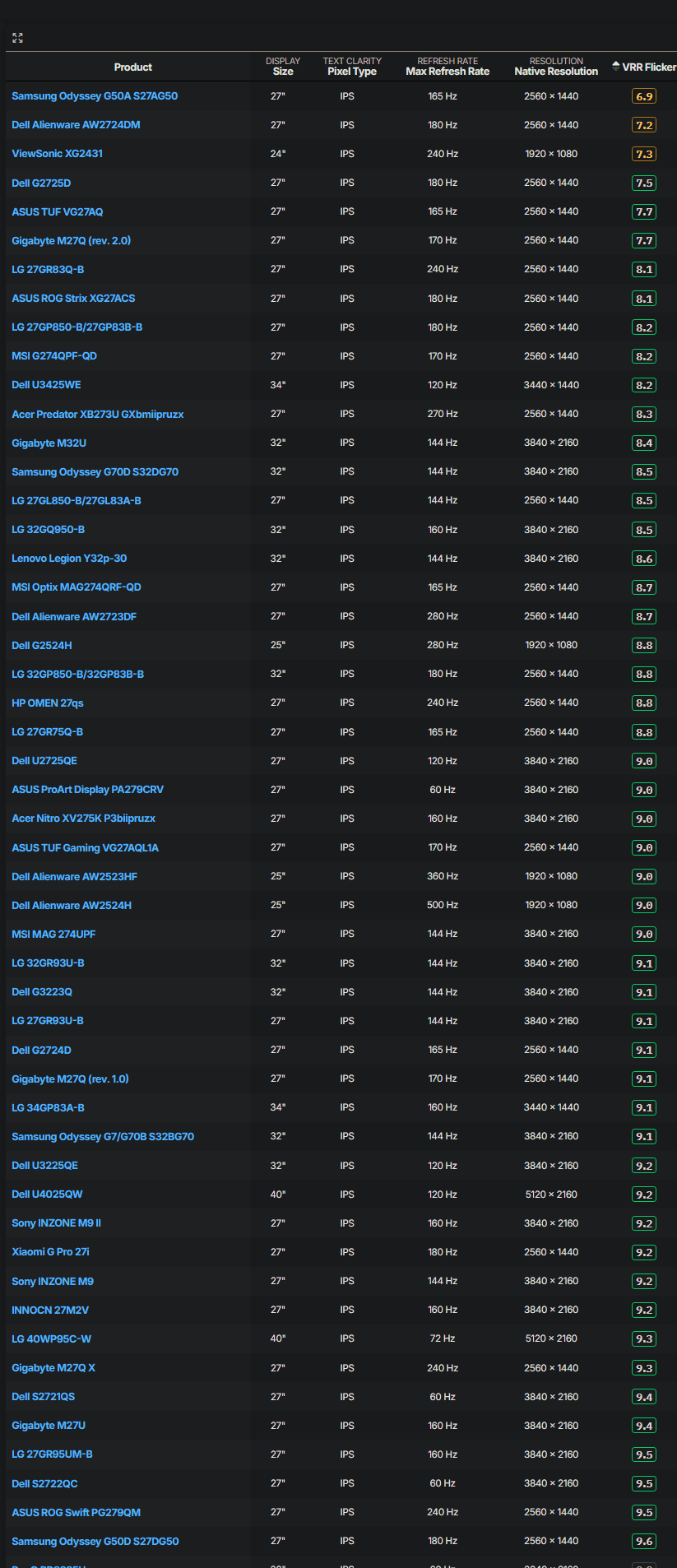
Task: Select the MSI G274QPF-QD link
Action: (54, 356)
